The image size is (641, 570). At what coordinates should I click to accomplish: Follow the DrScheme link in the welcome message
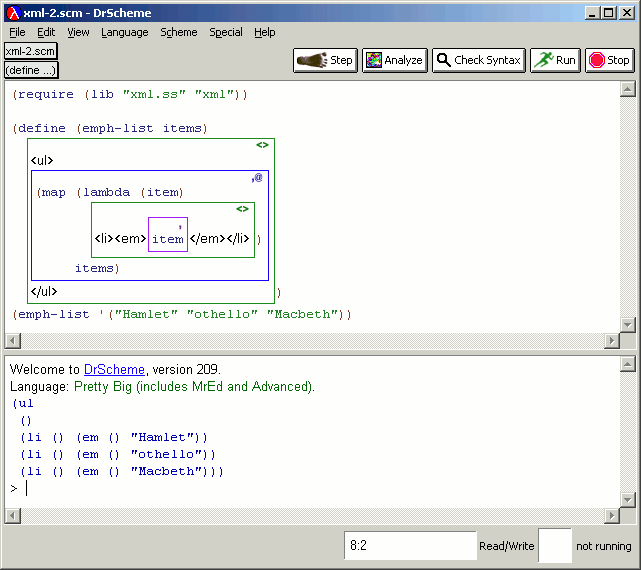pyautogui.click(x=114, y=369)
